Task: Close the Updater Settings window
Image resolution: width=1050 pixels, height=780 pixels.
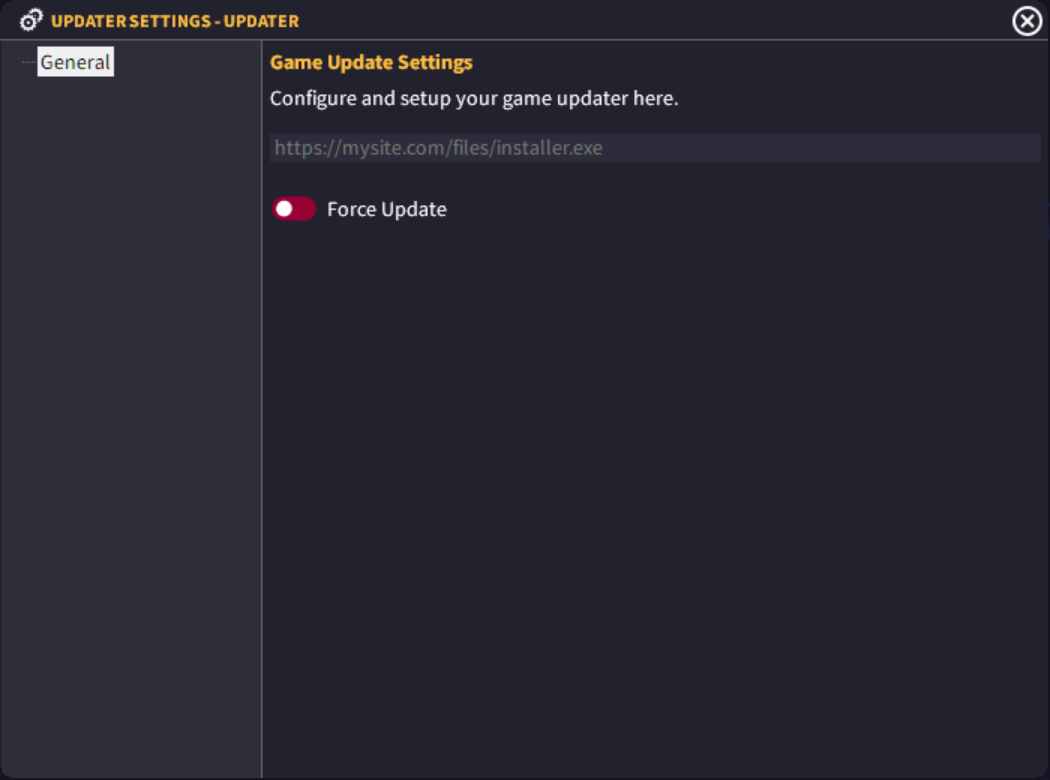Action: click(1026, 20)
